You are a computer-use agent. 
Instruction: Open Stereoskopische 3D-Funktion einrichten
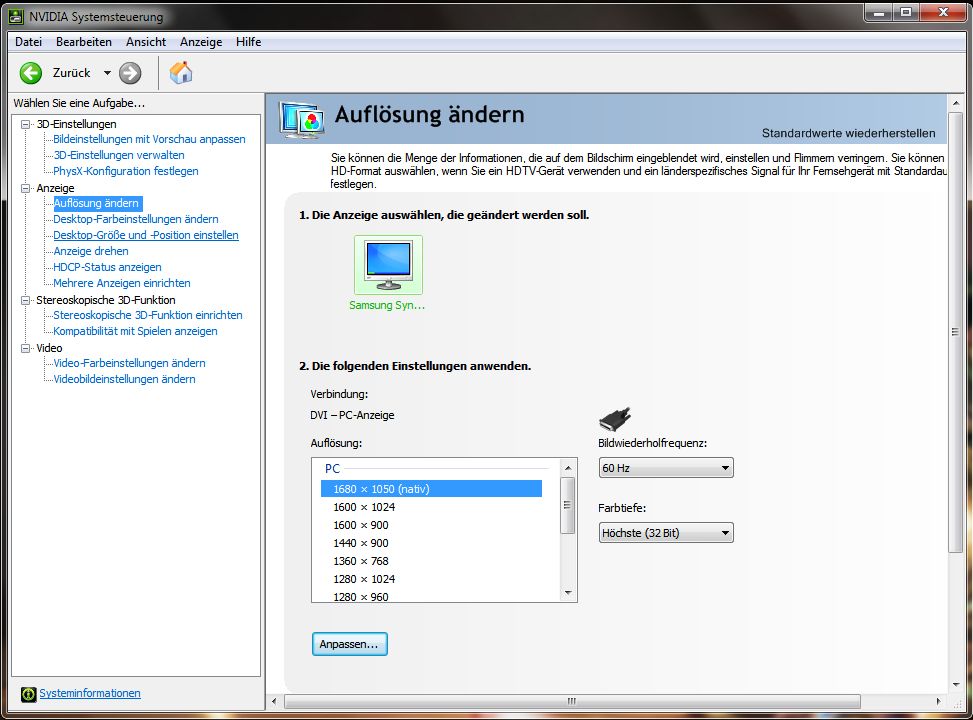148,315
